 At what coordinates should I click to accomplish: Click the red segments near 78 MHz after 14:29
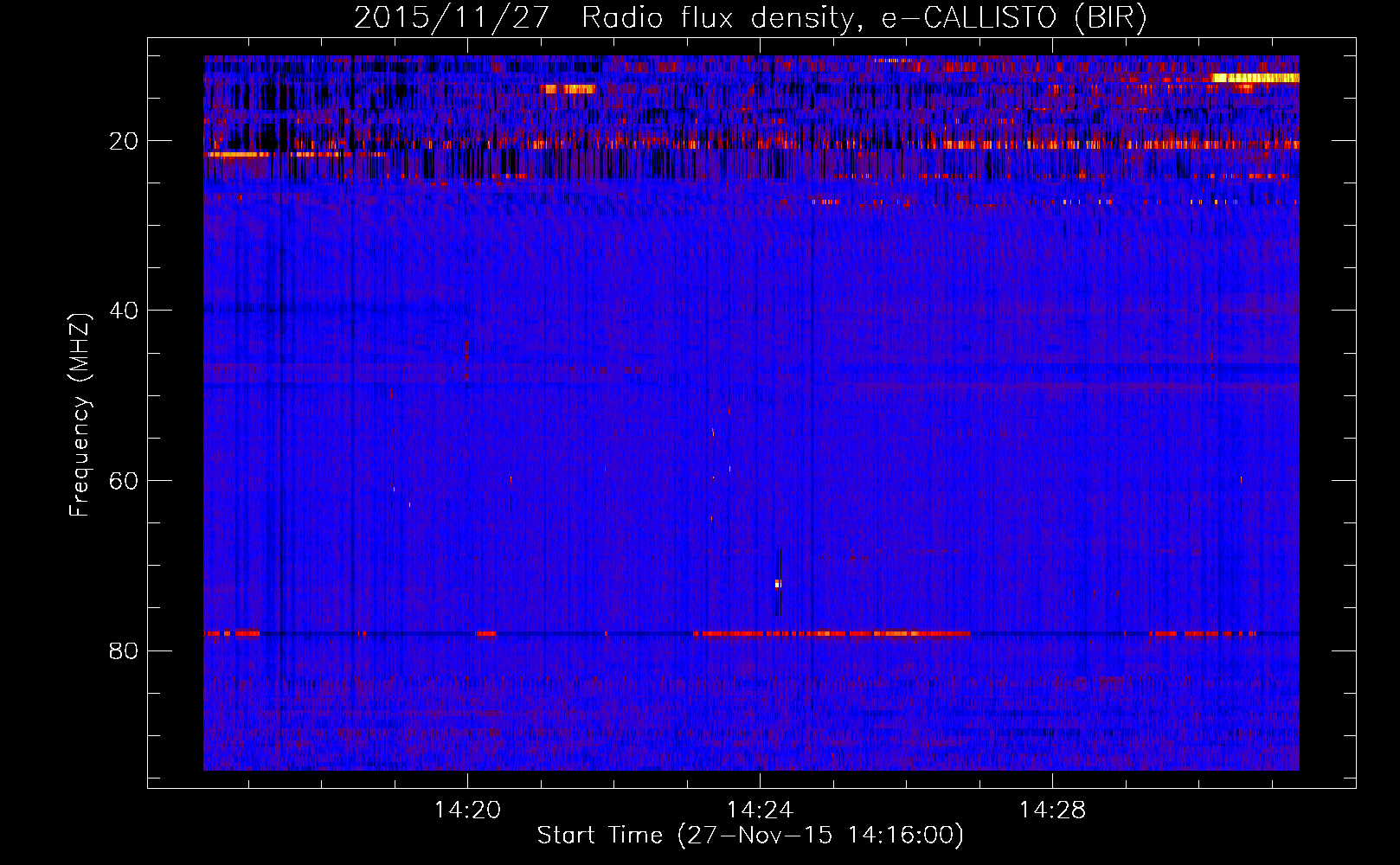(x=1203, y=634)
